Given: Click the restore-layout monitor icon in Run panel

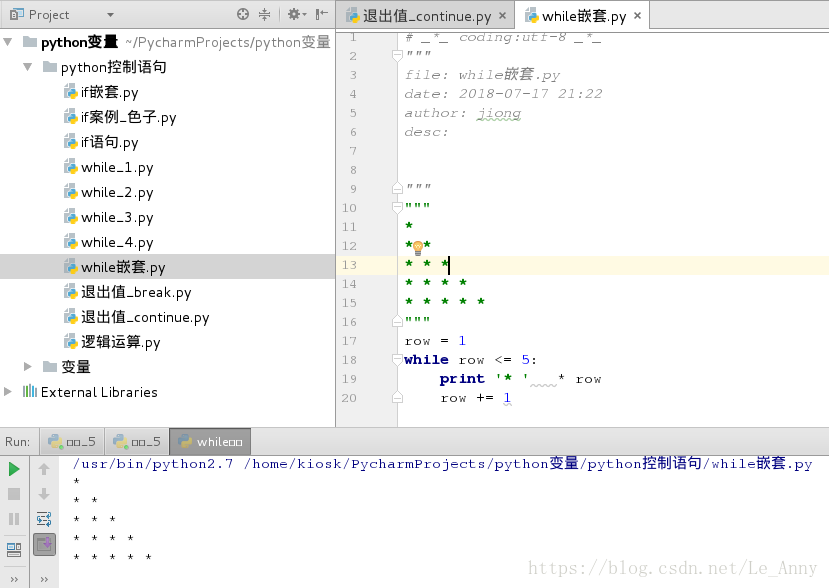Looking at the screenshot, I should [x=13, y=548].
